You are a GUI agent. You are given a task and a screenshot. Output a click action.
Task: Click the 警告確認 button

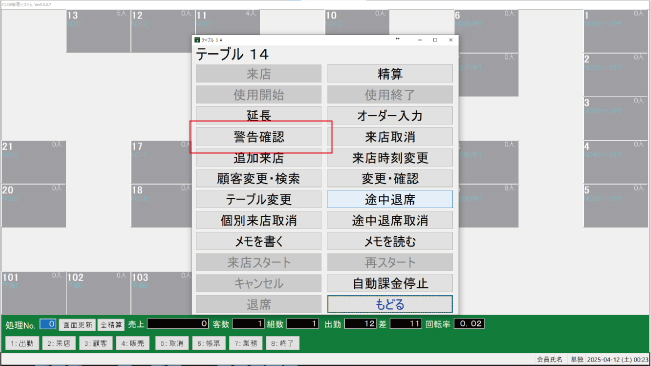click(259, 137)
